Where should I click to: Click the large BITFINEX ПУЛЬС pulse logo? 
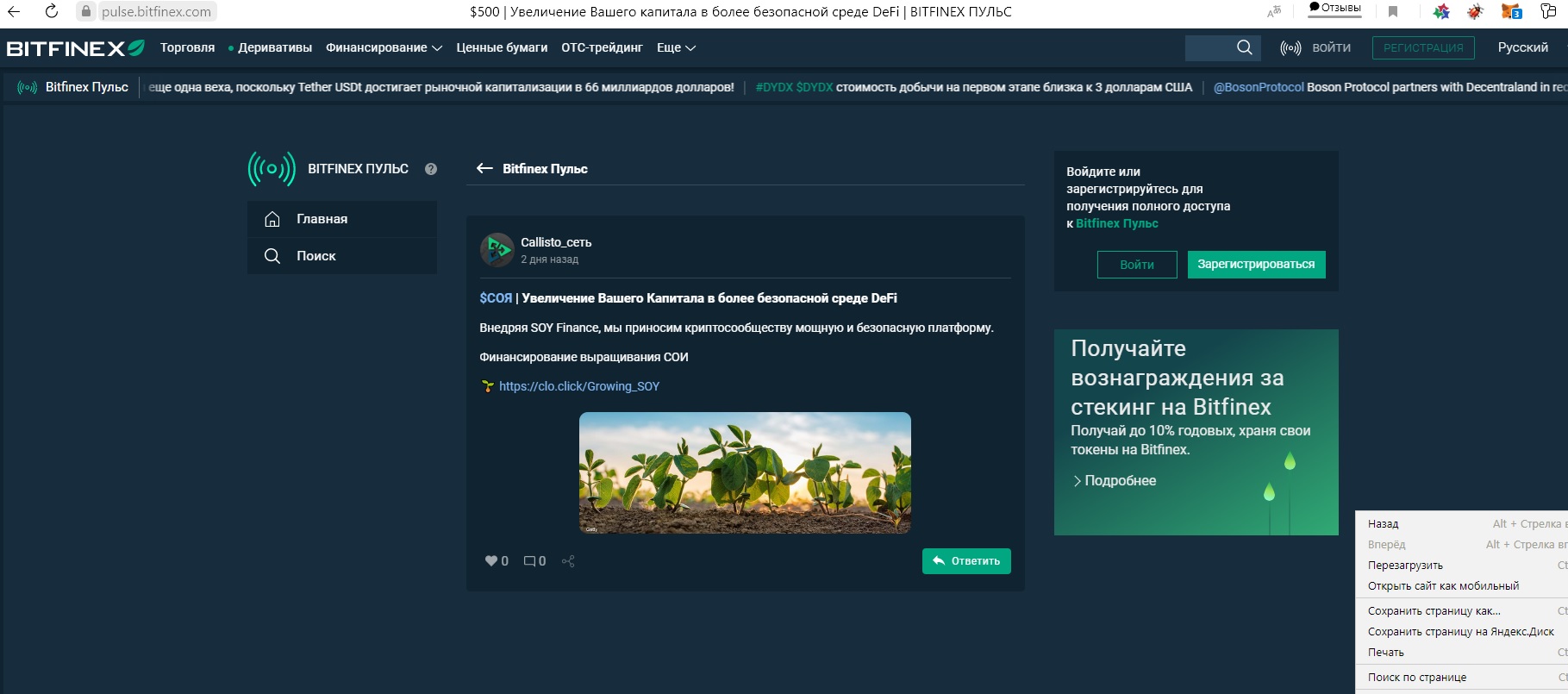[272, 169]
